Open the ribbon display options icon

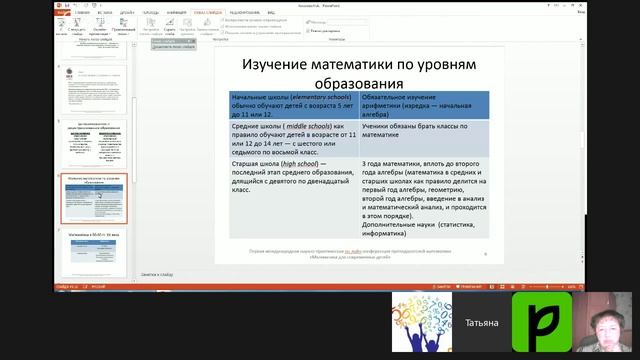tap(556, 5)
